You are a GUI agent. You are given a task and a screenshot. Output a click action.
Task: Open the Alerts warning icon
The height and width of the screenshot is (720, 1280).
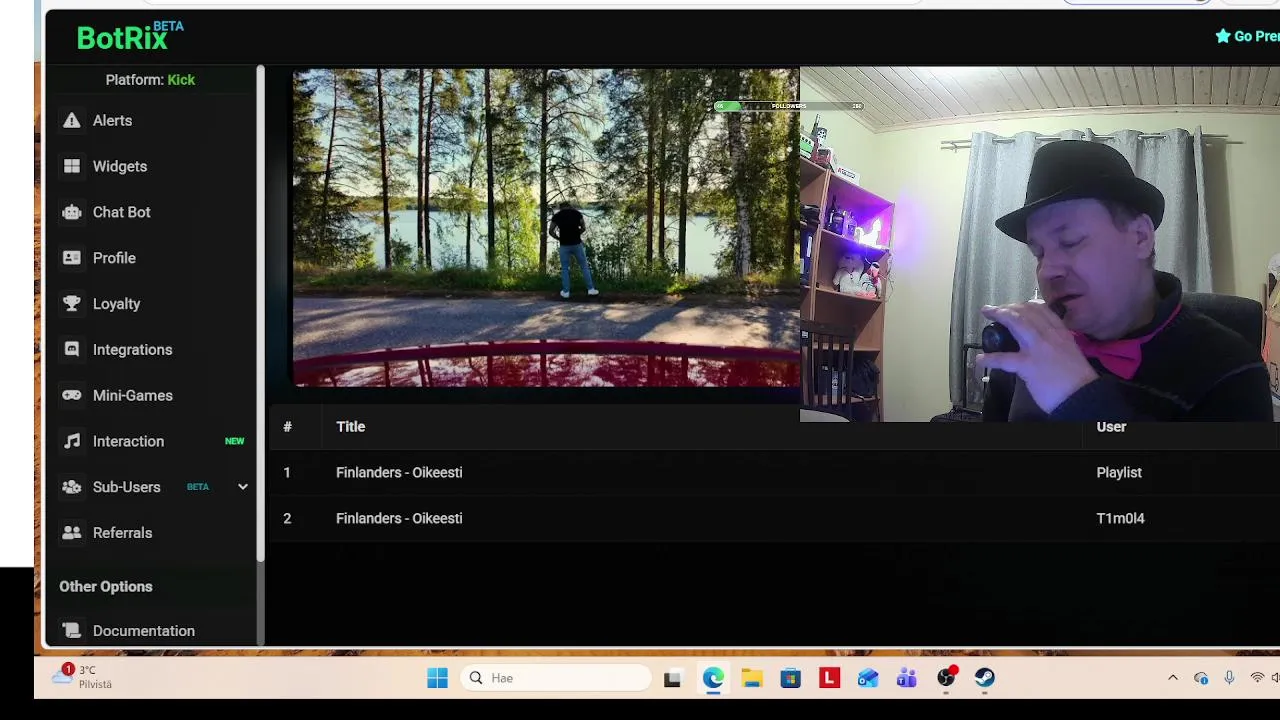click(x=72, y=120)
